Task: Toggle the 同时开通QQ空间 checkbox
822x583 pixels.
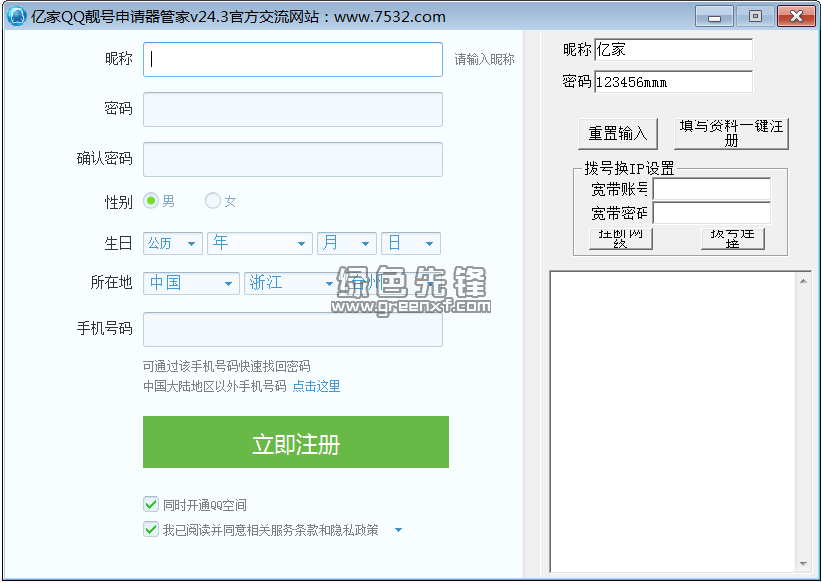Action: (151, 504)
